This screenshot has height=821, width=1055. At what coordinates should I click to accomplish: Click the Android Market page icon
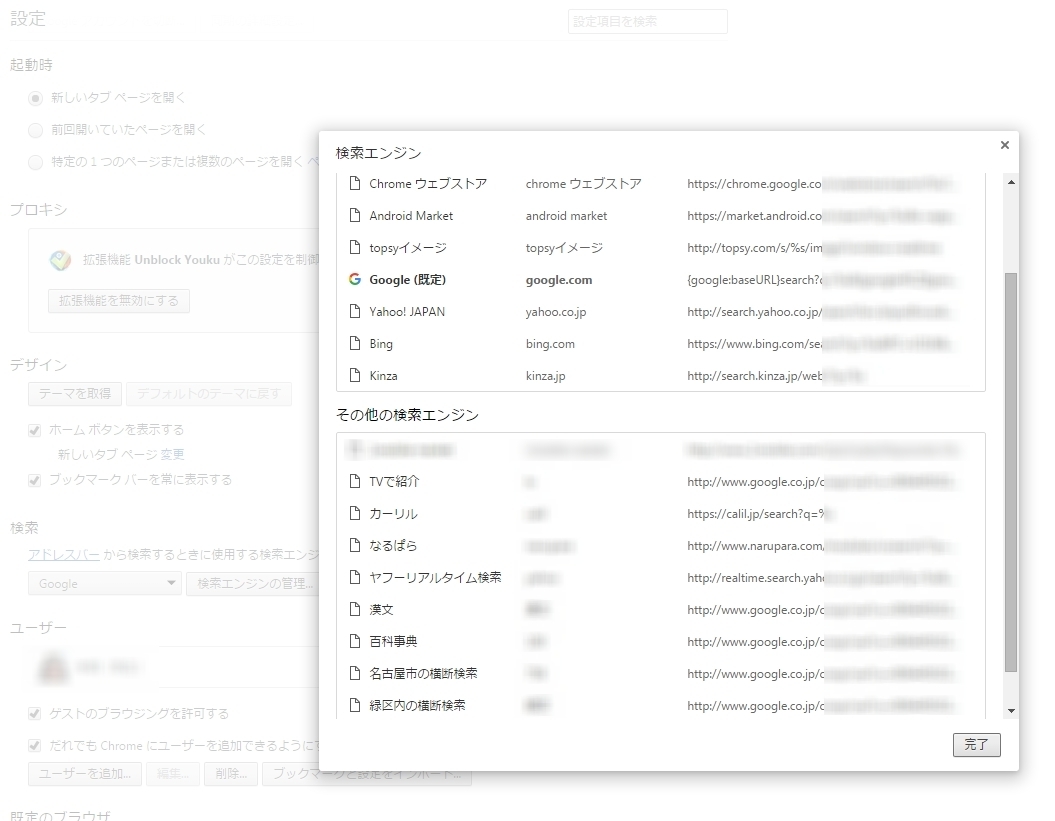pyautogui.click(x=355, y=215)
